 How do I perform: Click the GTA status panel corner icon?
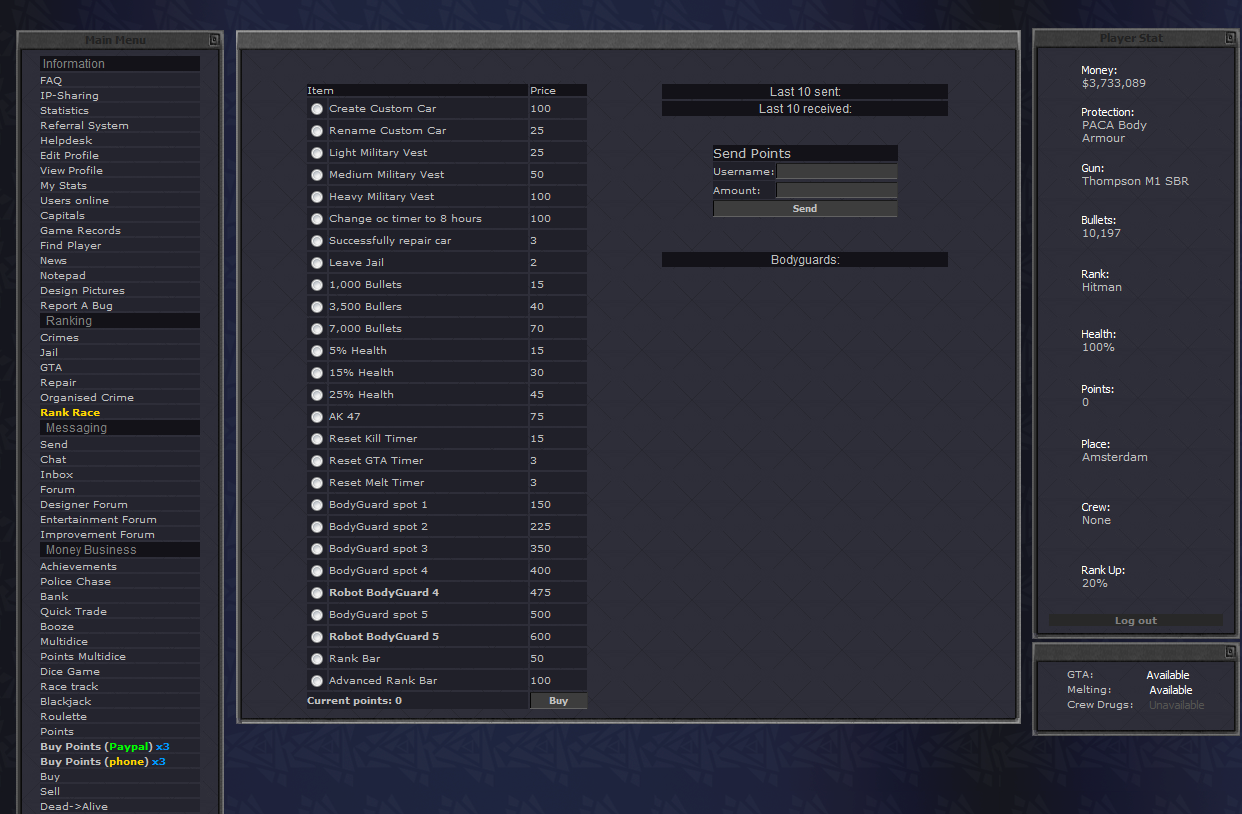click(x=1230, y=651)
